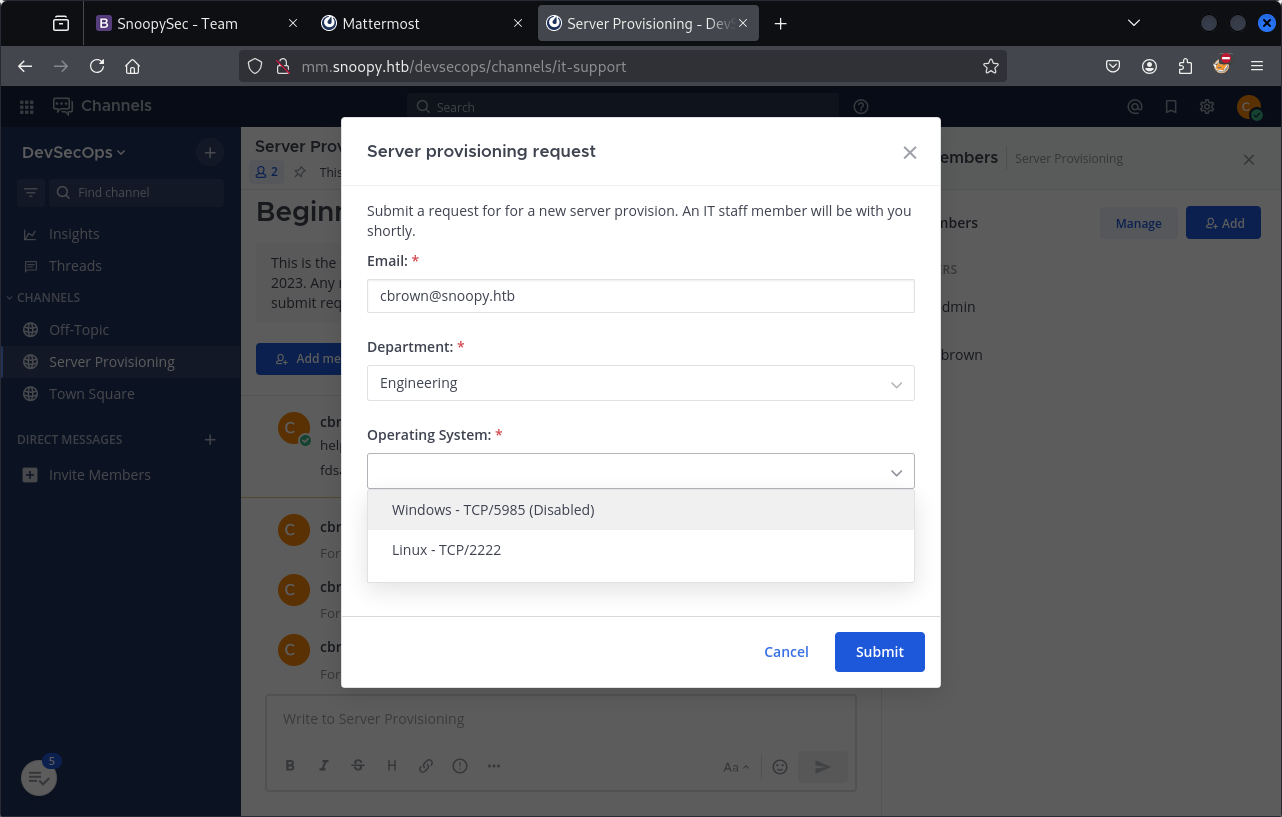Open saved messages bookmark icon
1282x817 pixels.
tap(1171, 106)
